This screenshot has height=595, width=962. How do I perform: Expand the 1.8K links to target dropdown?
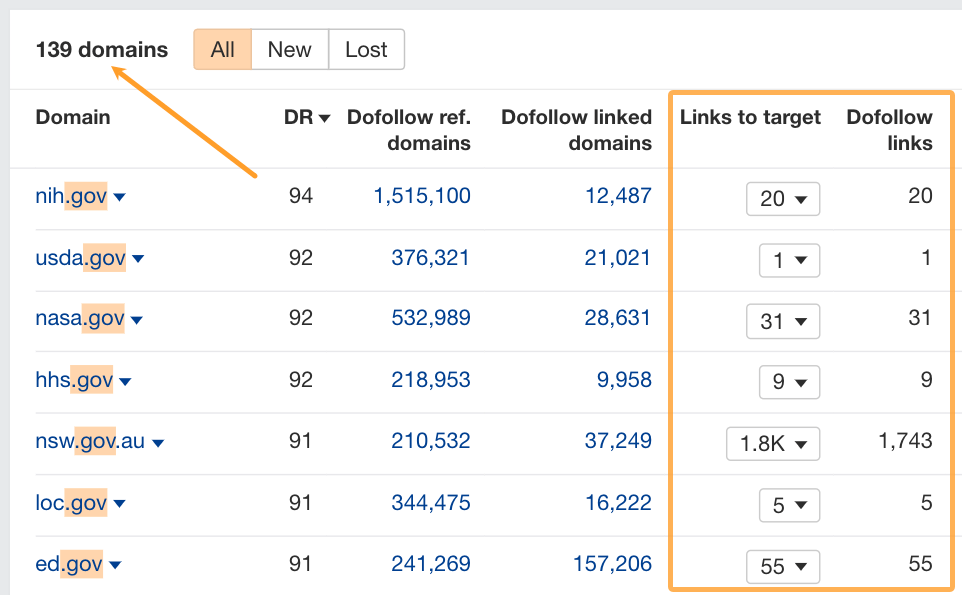click(773, 444)
